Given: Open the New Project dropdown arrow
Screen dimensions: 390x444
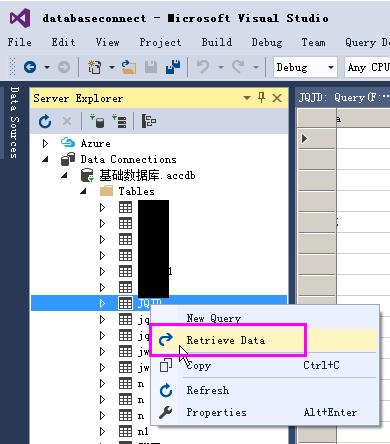Looking at the screenshot, I should (112, 67).
